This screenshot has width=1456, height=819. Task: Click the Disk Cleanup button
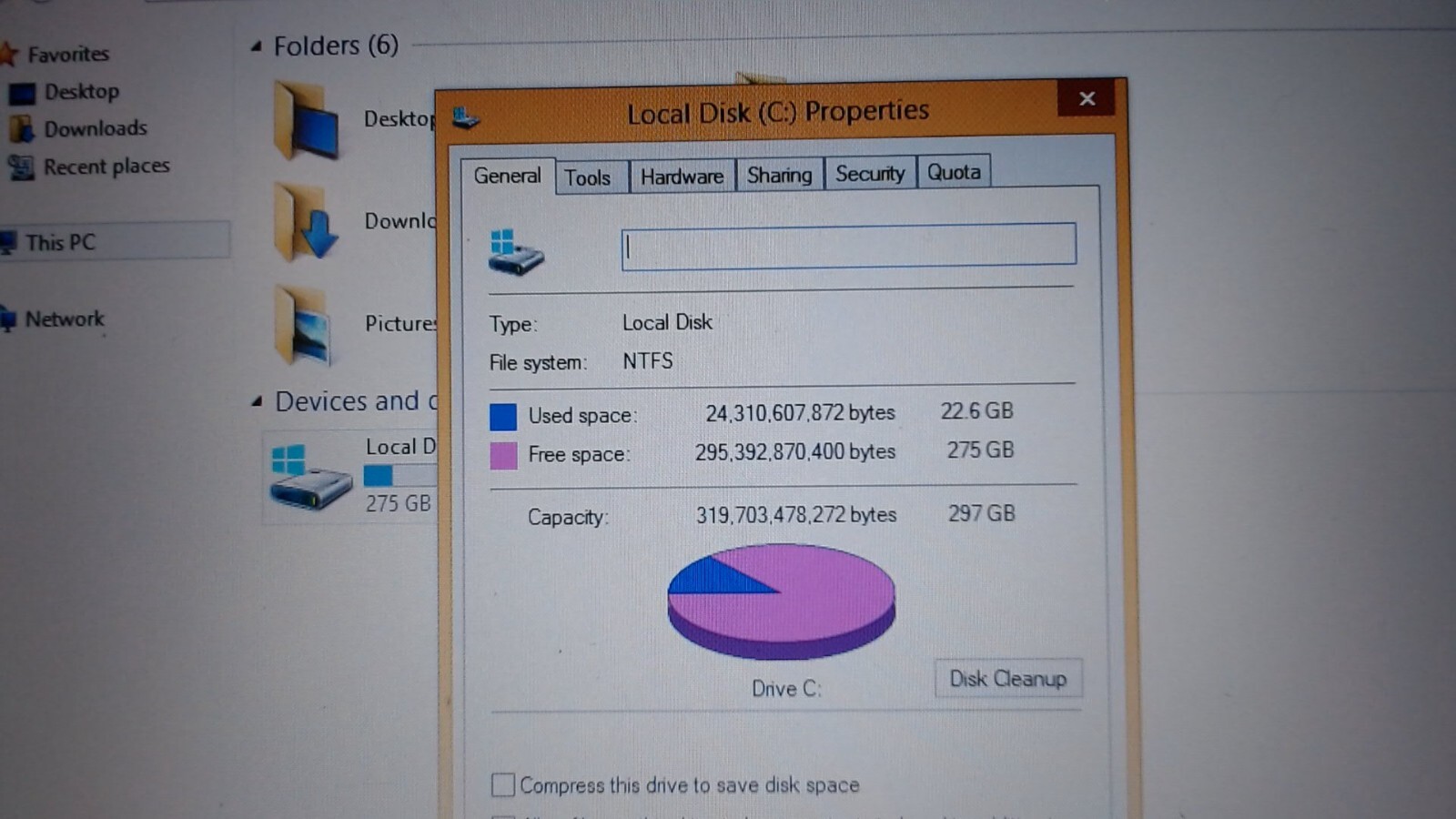pyautogui.click(x=1008, y=679)
